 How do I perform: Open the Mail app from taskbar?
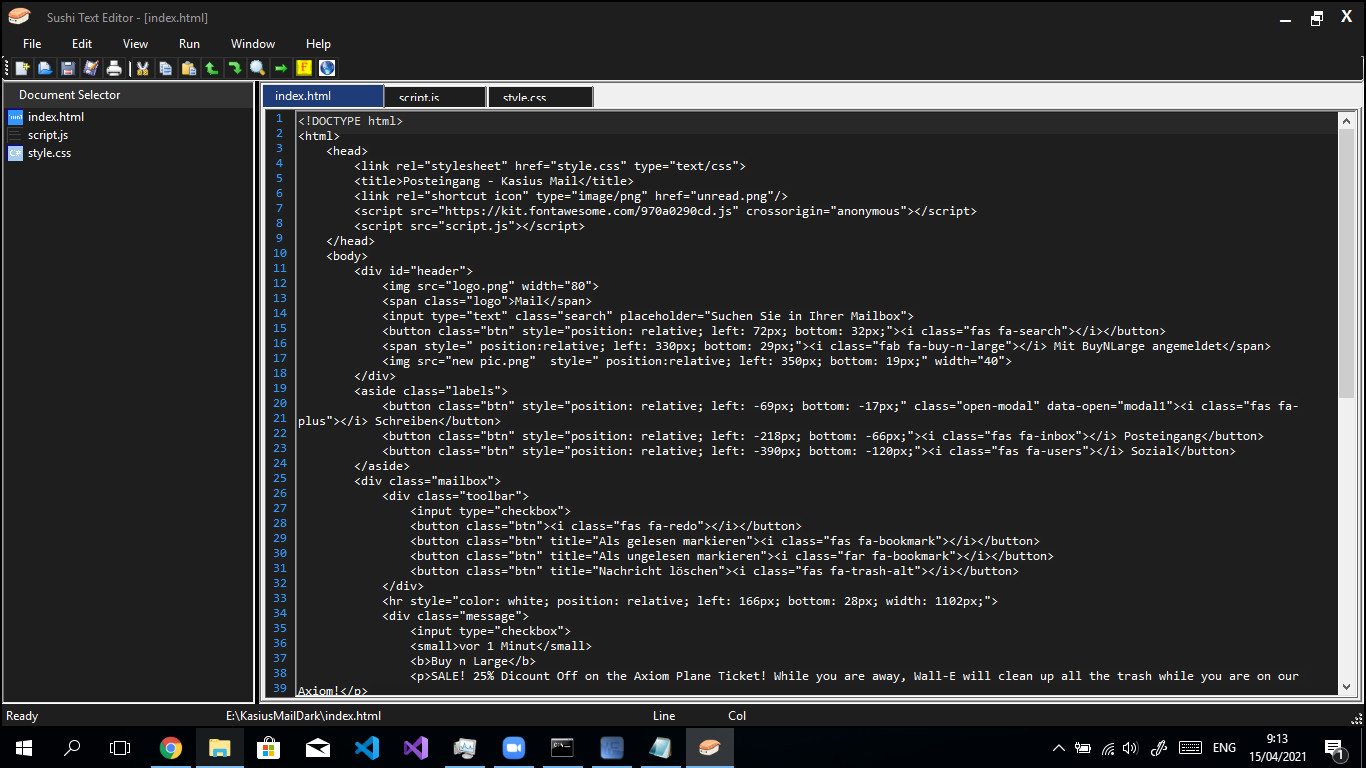coord(318,747)
